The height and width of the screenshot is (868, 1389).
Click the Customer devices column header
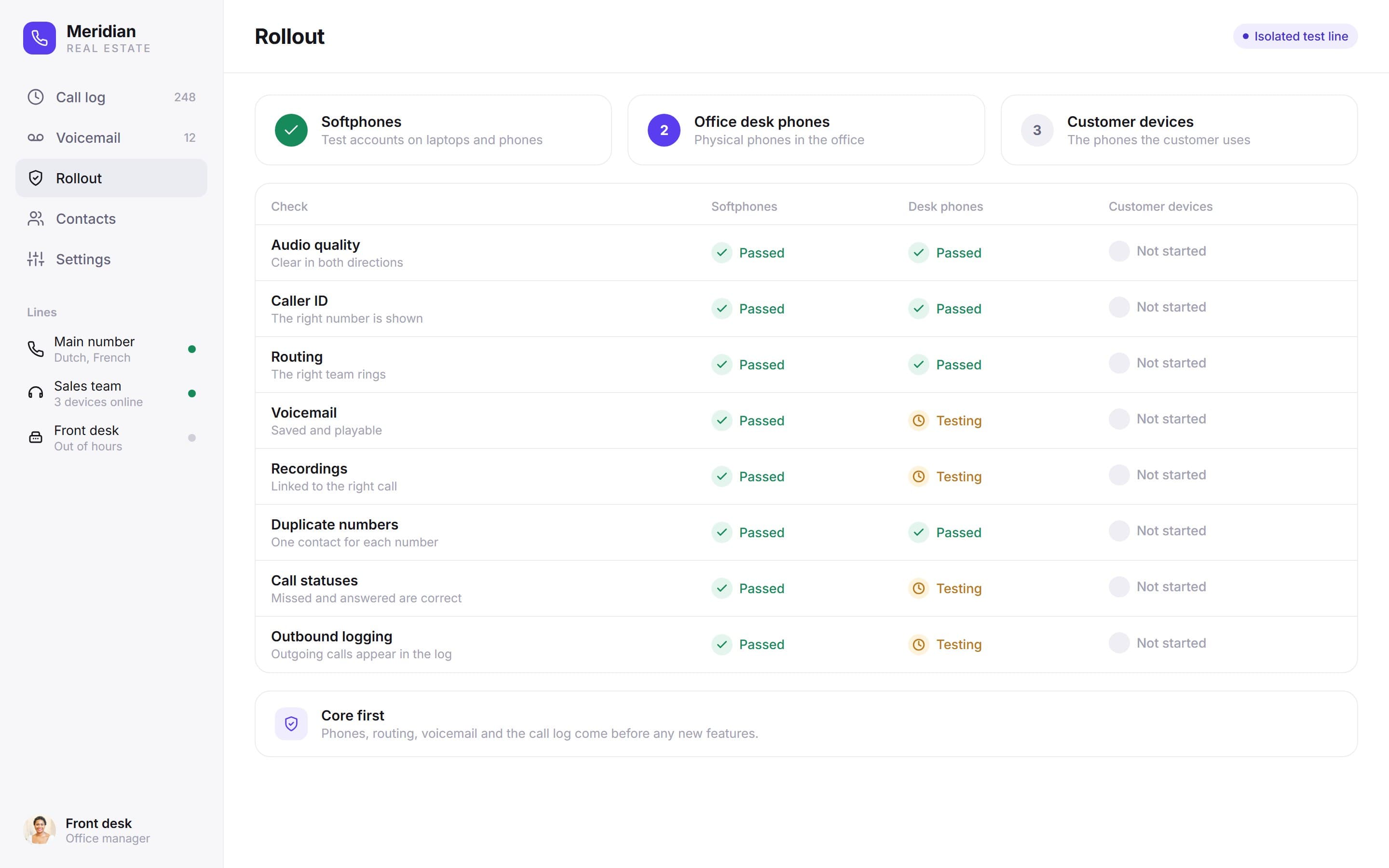(x=1160, y=206)
